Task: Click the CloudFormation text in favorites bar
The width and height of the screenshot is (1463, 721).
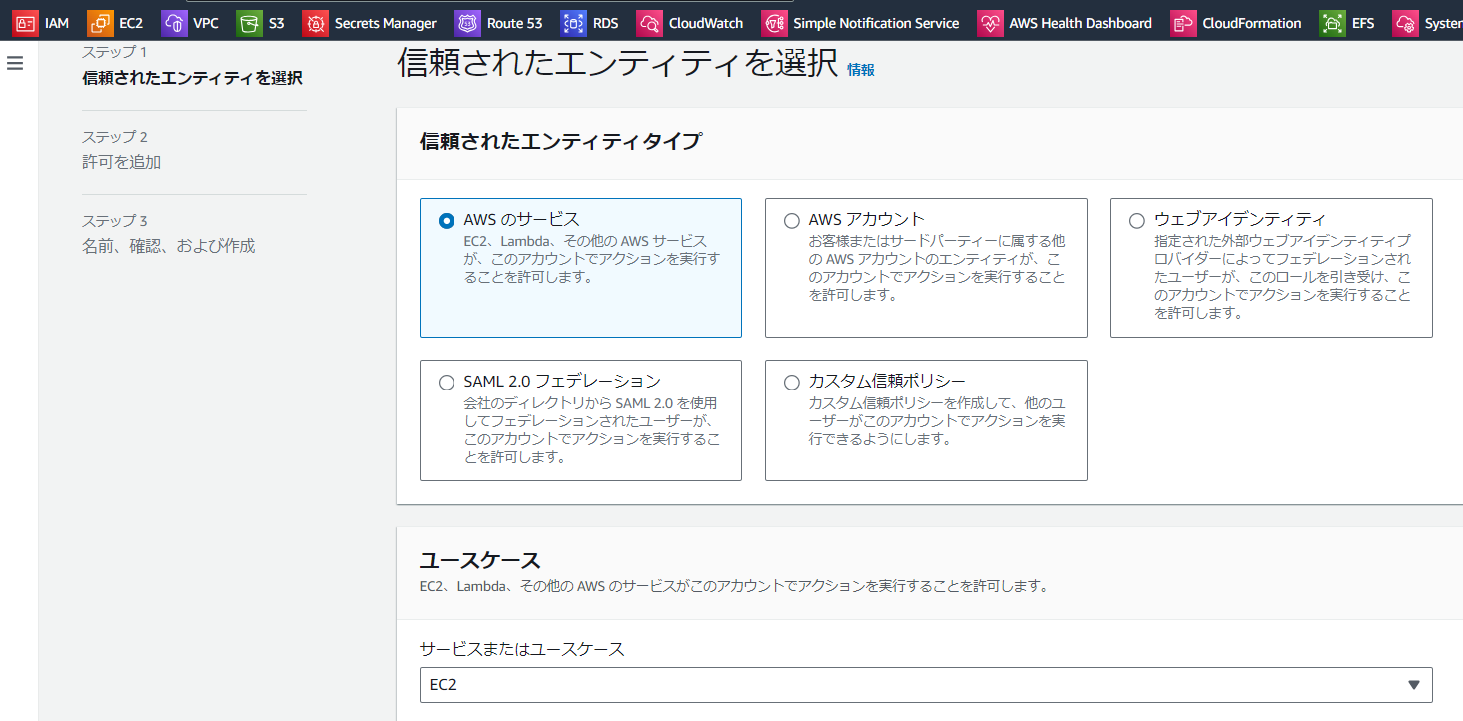Action: click(1252, 23)
